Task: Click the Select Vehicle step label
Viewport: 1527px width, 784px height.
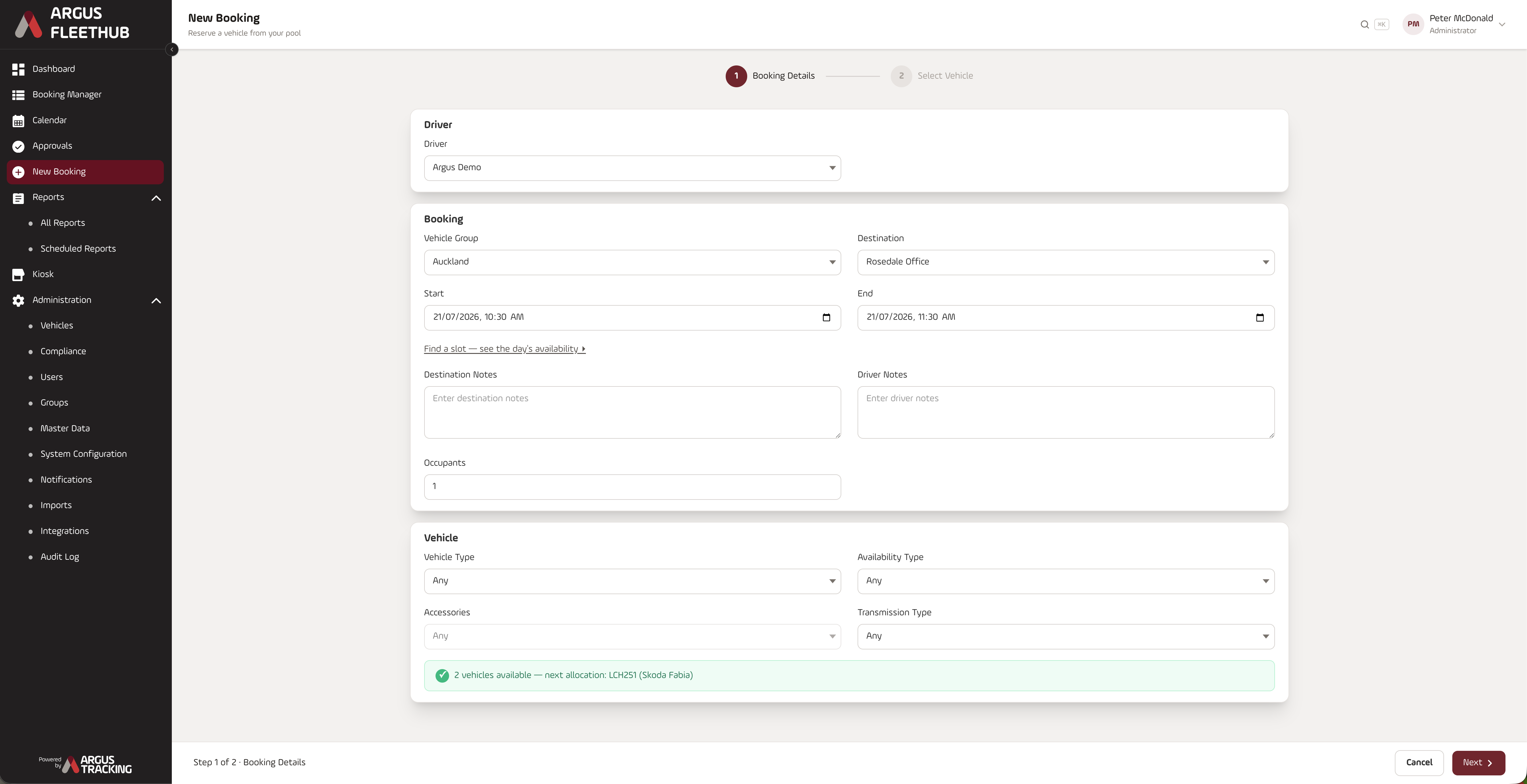Action: click(x=945, y=76)
